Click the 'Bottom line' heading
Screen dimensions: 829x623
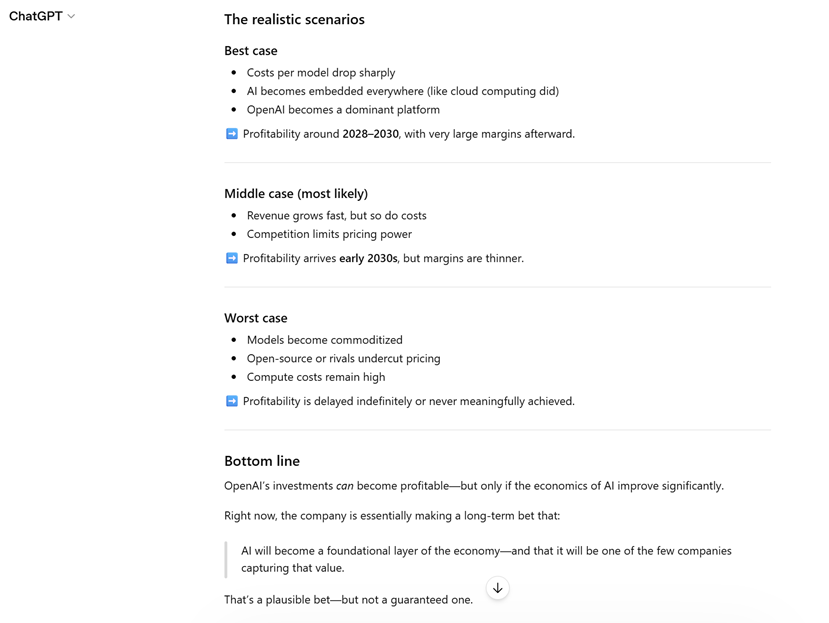pos(262,461)
